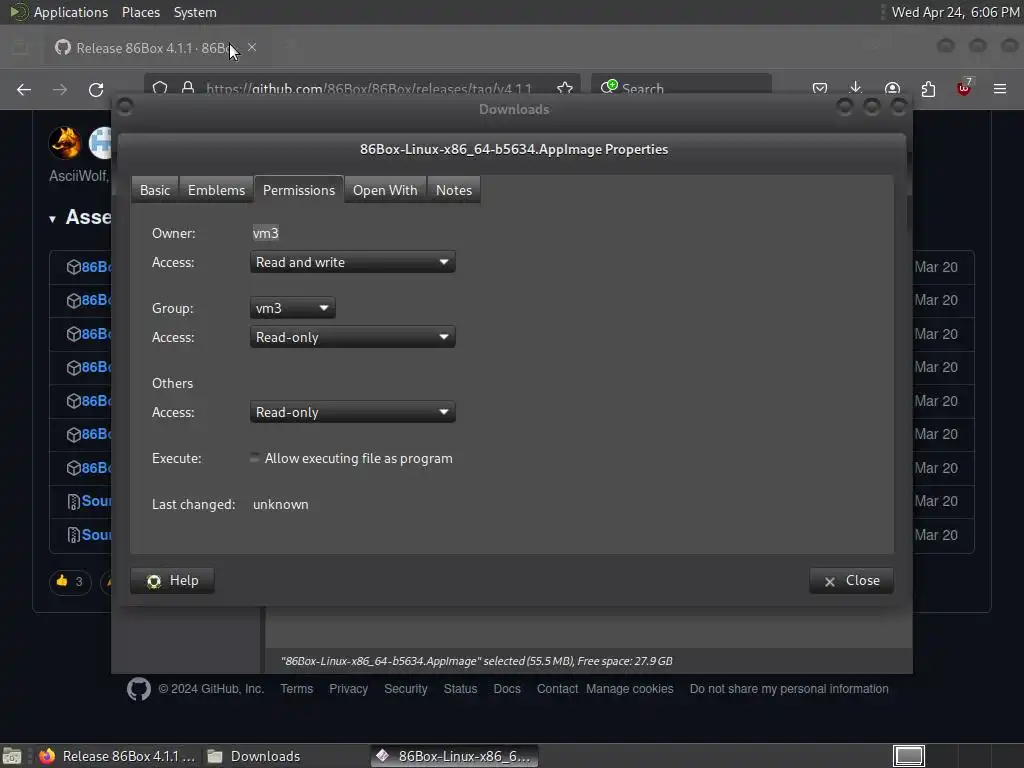Screen dimensions: 1024x768
Task: Open the Firefox extensions puzzle icon
Action: pyautogui.click(x=928, y=89)
